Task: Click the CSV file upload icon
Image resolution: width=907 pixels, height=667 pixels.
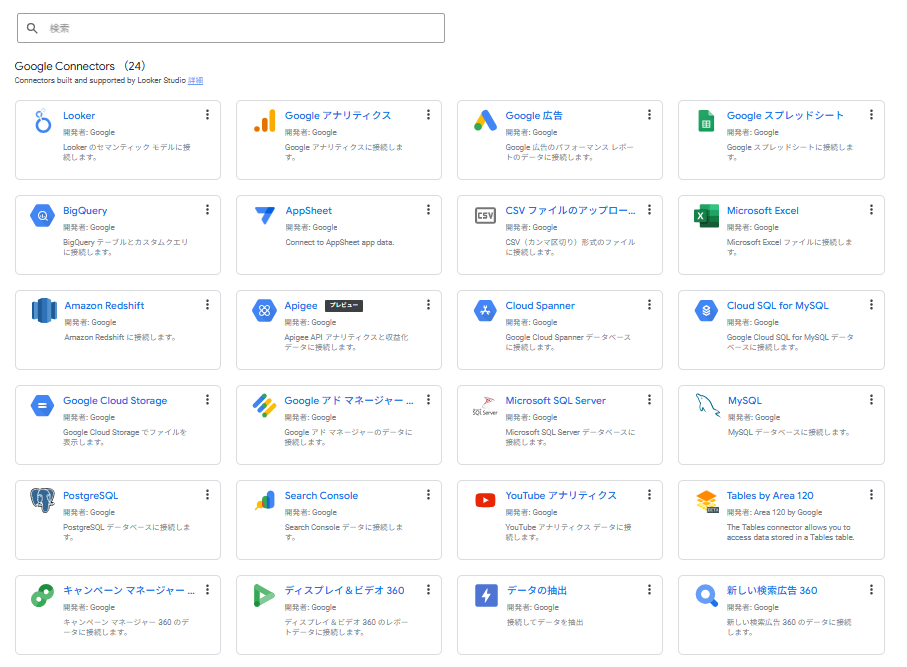Action: pos(485,216)
